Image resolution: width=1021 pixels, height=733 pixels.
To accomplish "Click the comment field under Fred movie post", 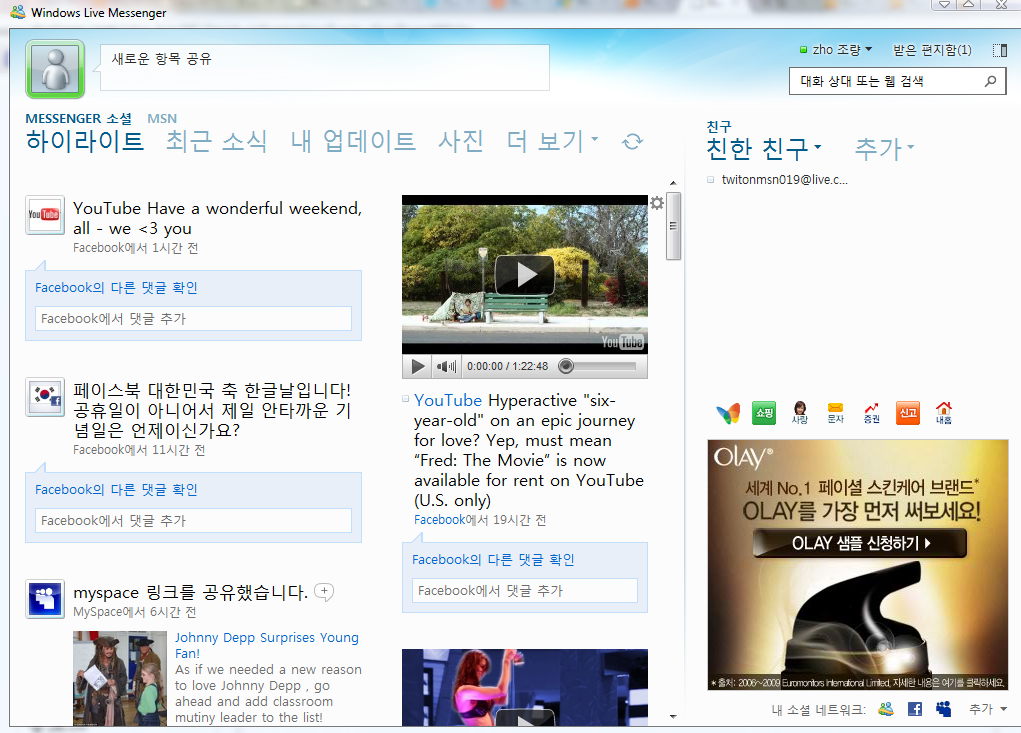I will coord(525,590).
